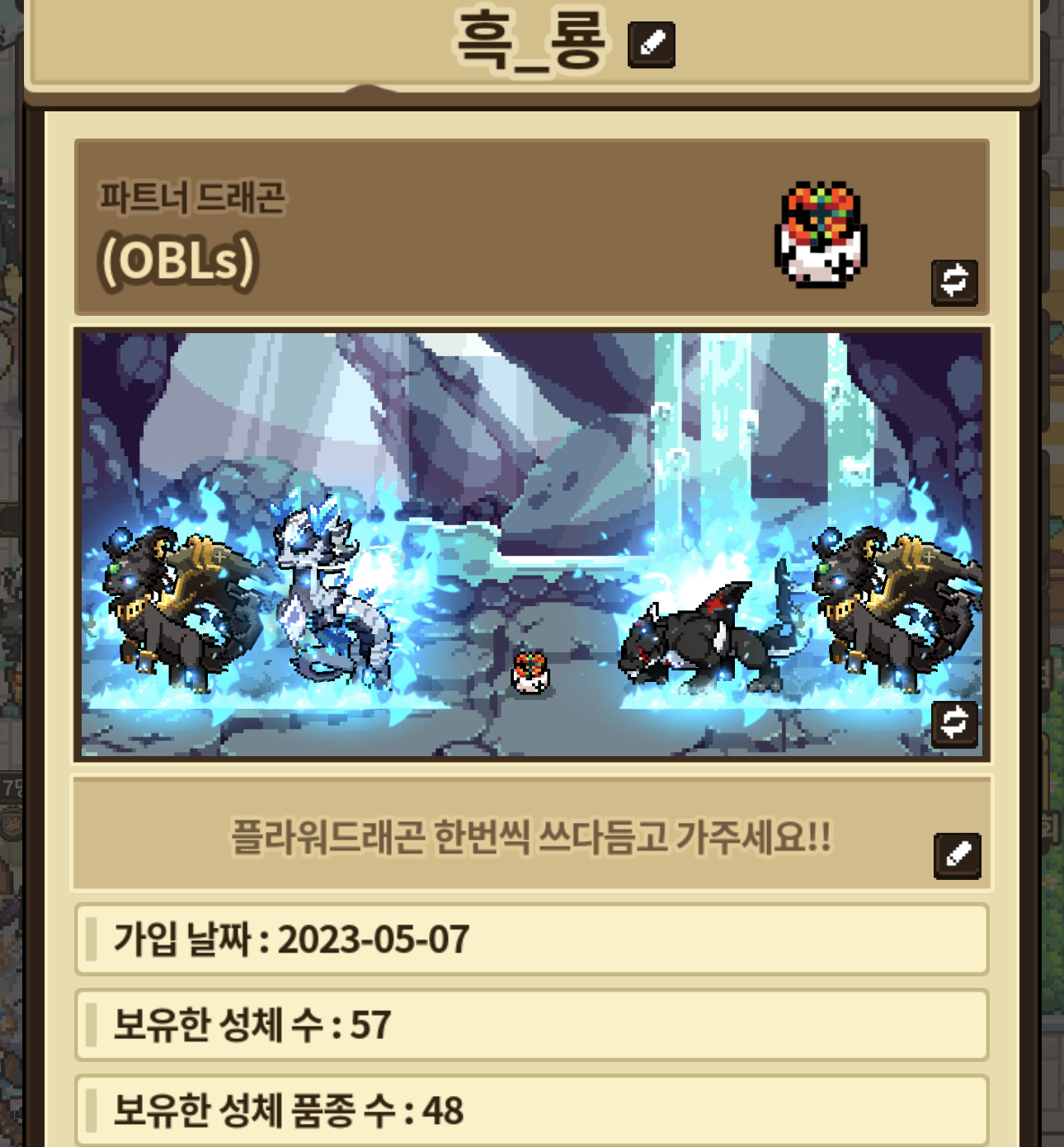Click the partner dragon panel header

[x=532, y=228]
